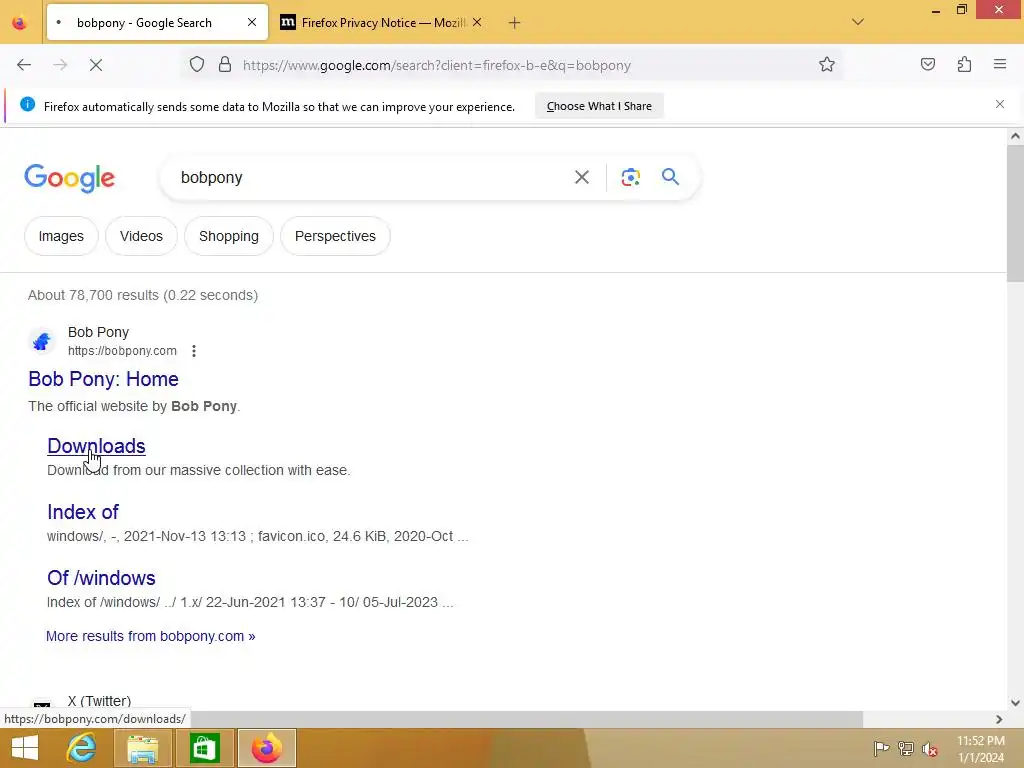This screenshot has width=1024, height=768.
Task: Click the muted volume tray icon
Action: tap(930, 749)
